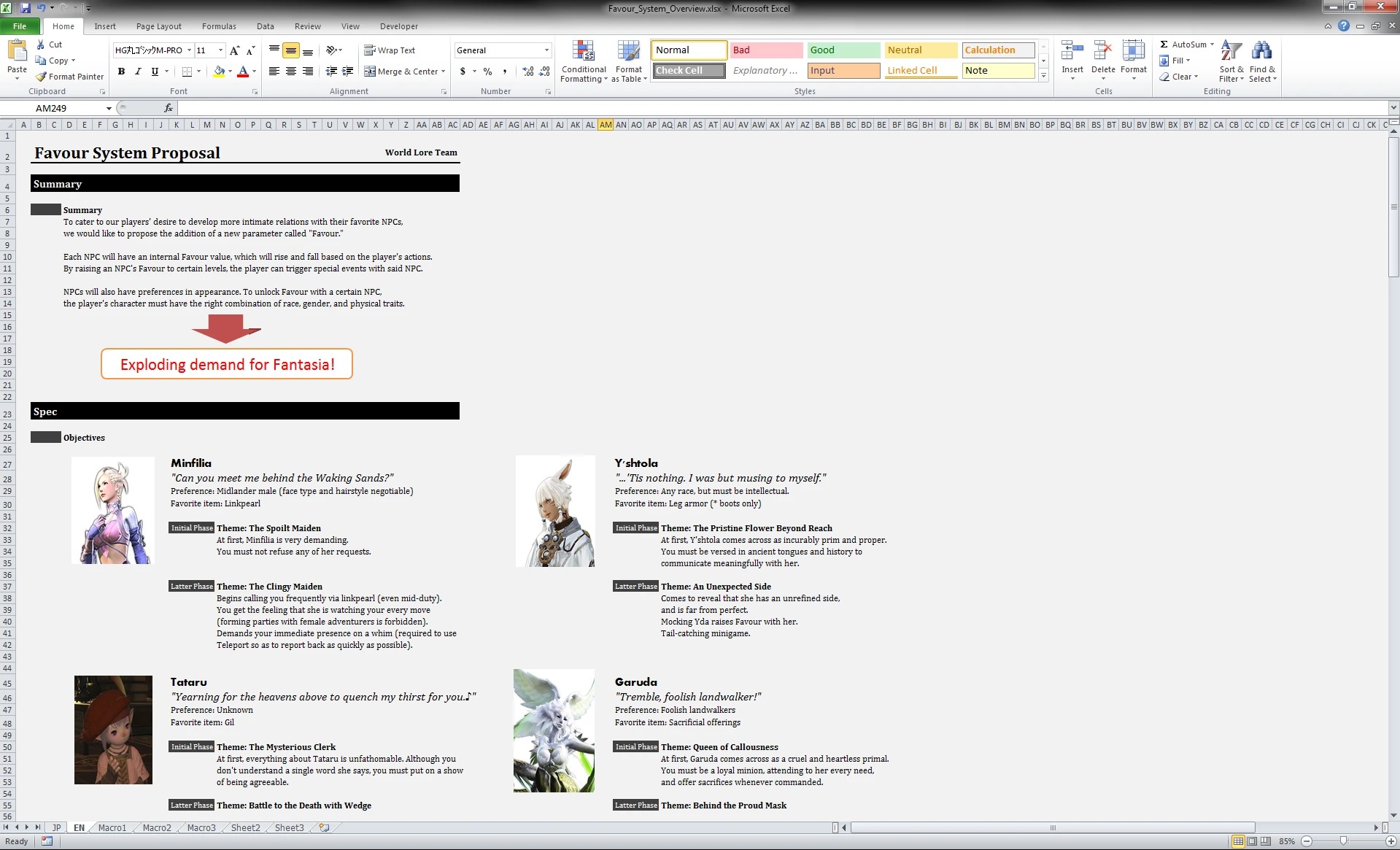Click the Font Color letter A

click(243, 72)
